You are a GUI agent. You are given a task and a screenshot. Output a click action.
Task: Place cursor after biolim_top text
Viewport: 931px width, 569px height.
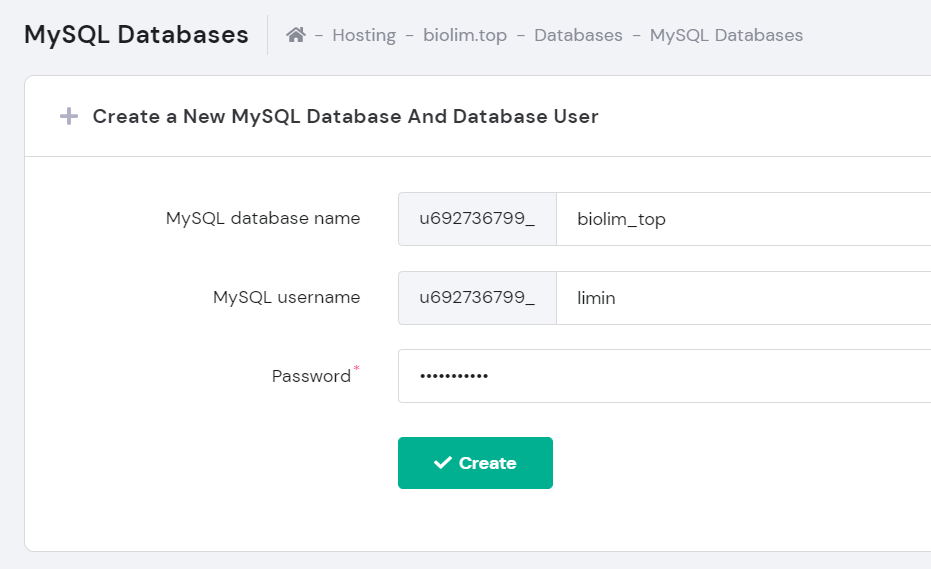click(x=667, y=219)
